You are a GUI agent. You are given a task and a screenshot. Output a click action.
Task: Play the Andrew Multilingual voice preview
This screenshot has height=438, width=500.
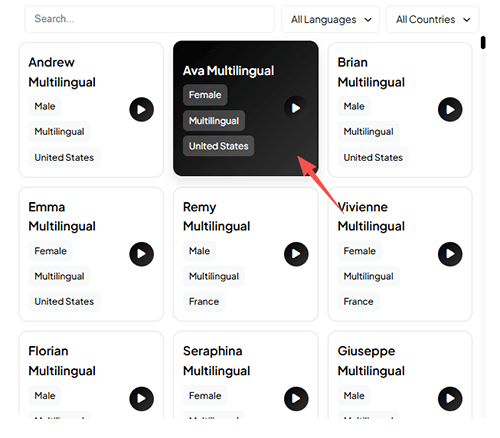pyautogui.click(x=141, y=110)
